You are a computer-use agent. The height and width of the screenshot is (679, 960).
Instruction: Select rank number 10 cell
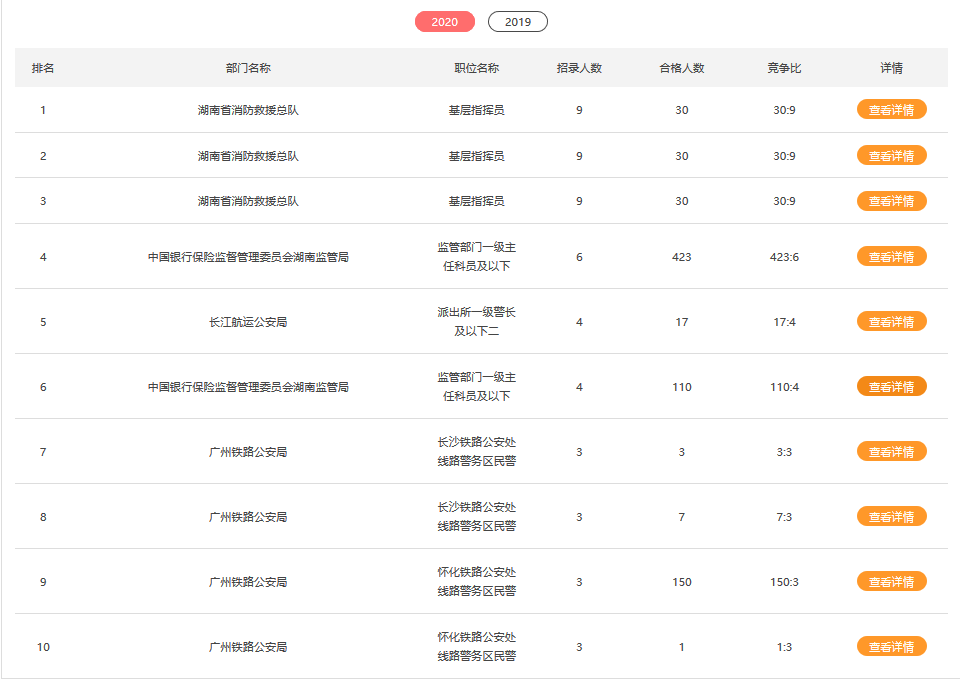pos(43,647)
